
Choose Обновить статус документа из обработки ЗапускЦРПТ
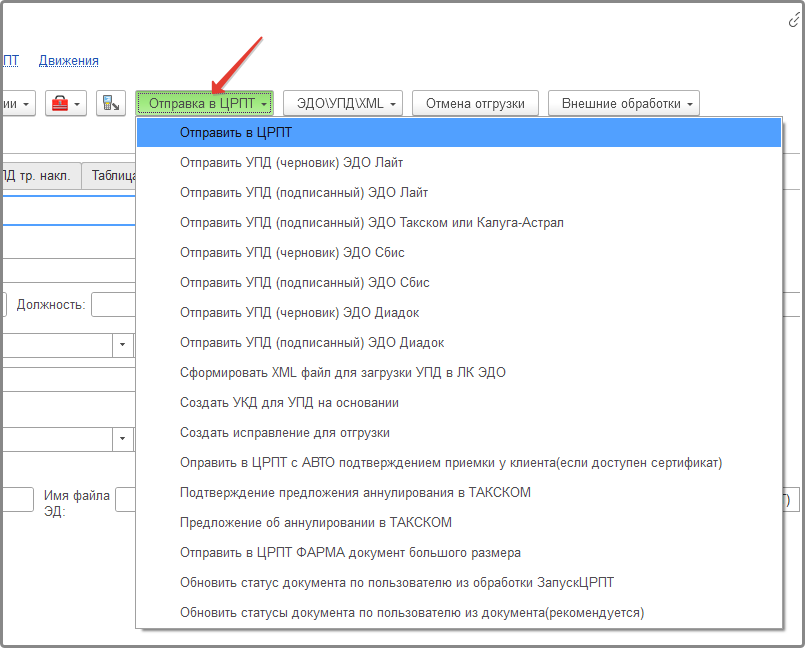coord(459,583)
